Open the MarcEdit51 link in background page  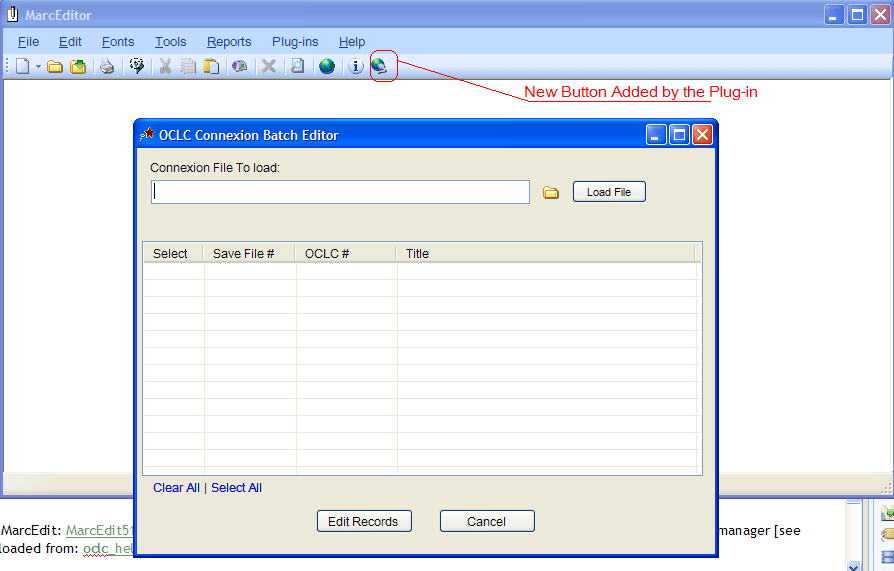[99, 530]
